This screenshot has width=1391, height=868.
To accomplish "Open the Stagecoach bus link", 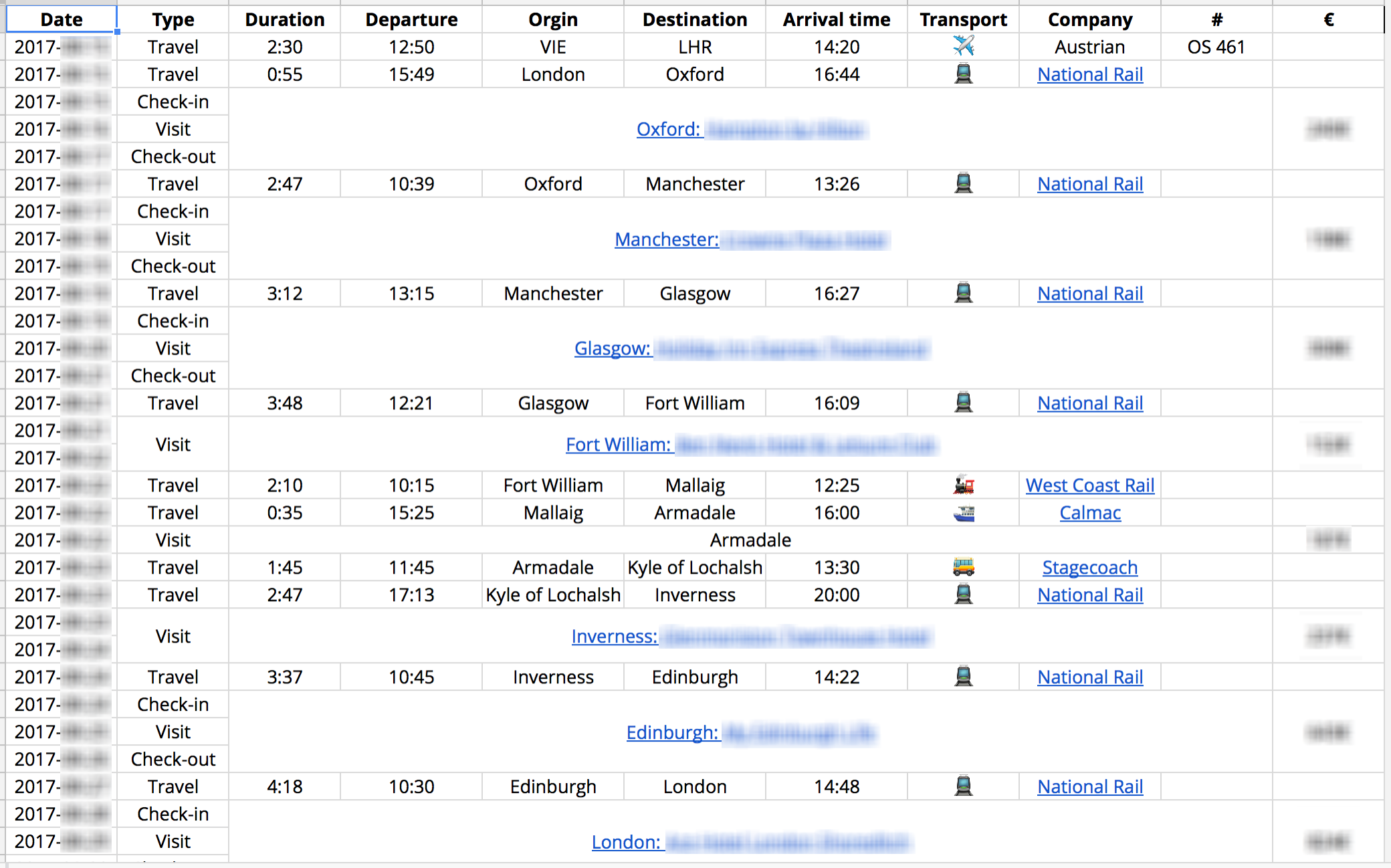I will pos(1090,568).
